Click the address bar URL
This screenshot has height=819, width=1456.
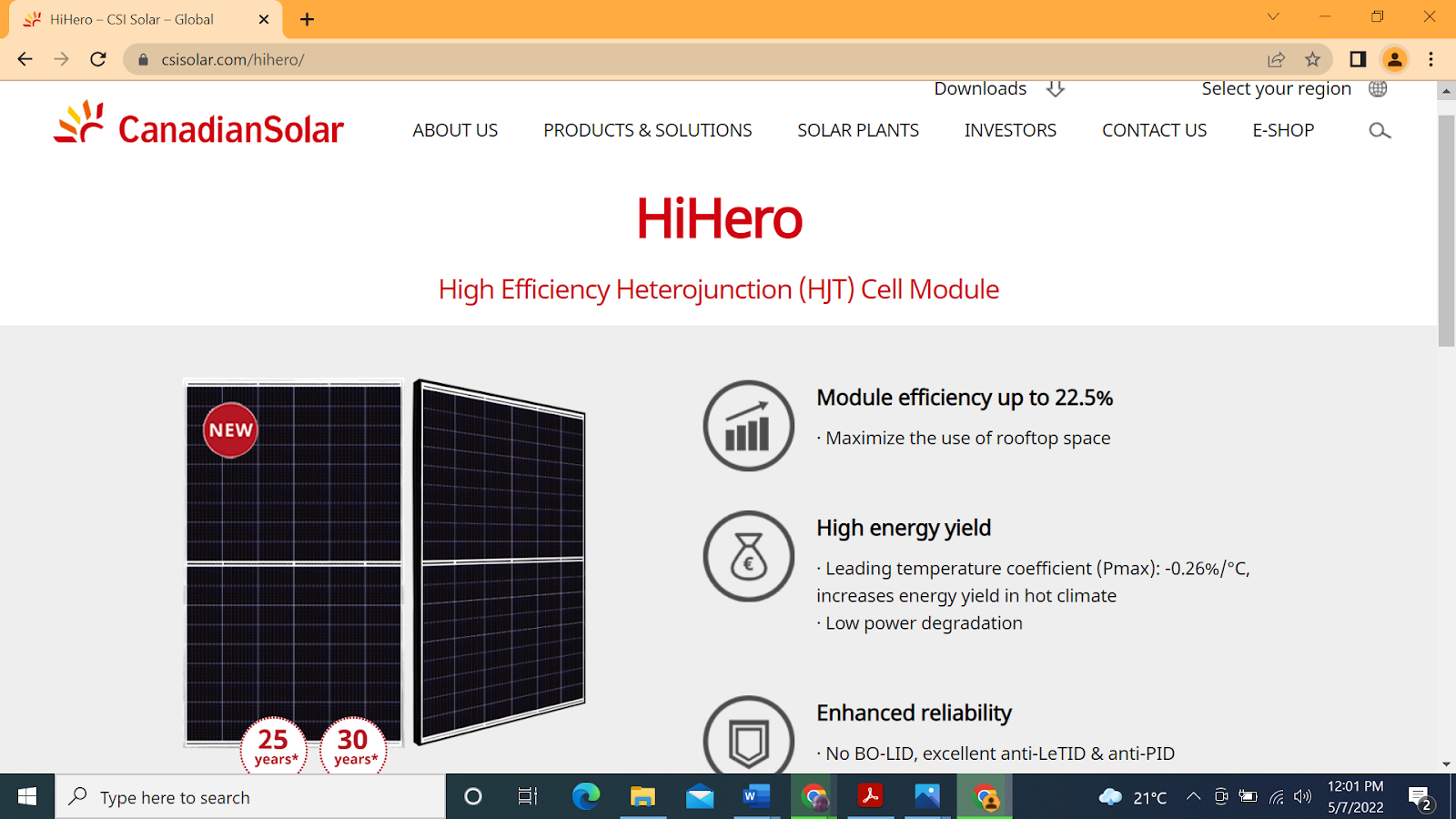tap(233, 59)
